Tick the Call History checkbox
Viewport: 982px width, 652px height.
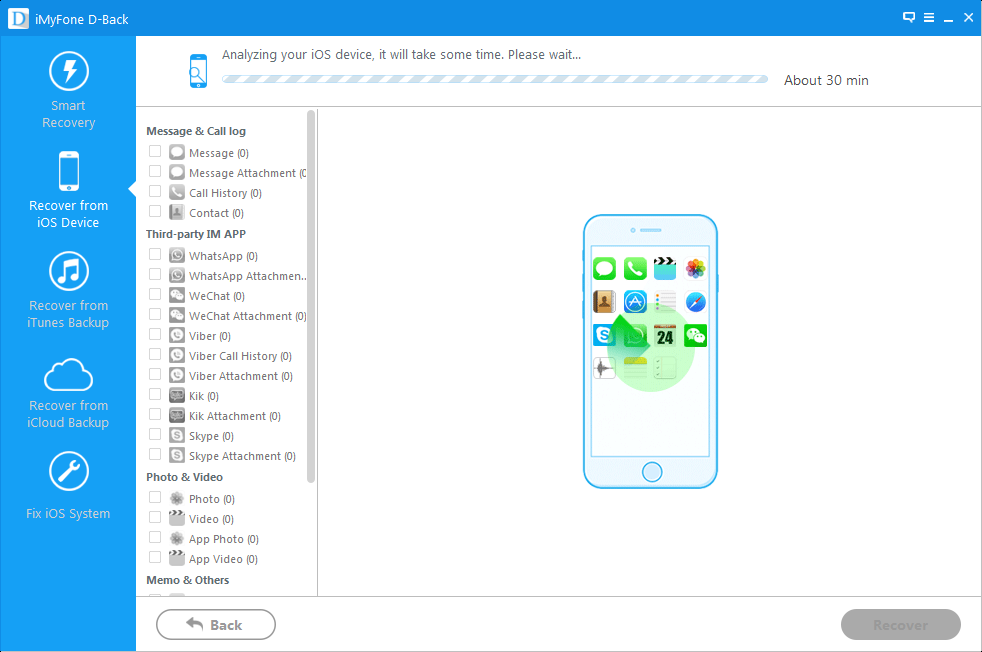point(155,192)
